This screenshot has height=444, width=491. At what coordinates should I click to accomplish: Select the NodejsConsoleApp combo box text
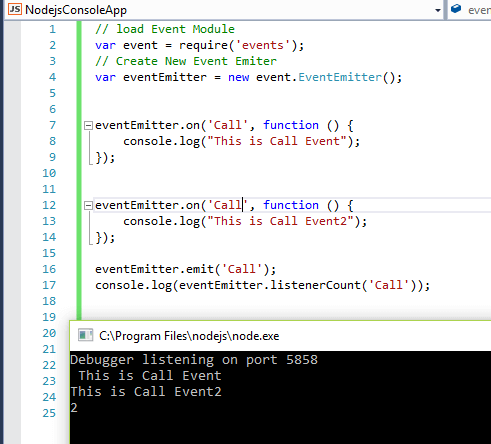(76, 10)
